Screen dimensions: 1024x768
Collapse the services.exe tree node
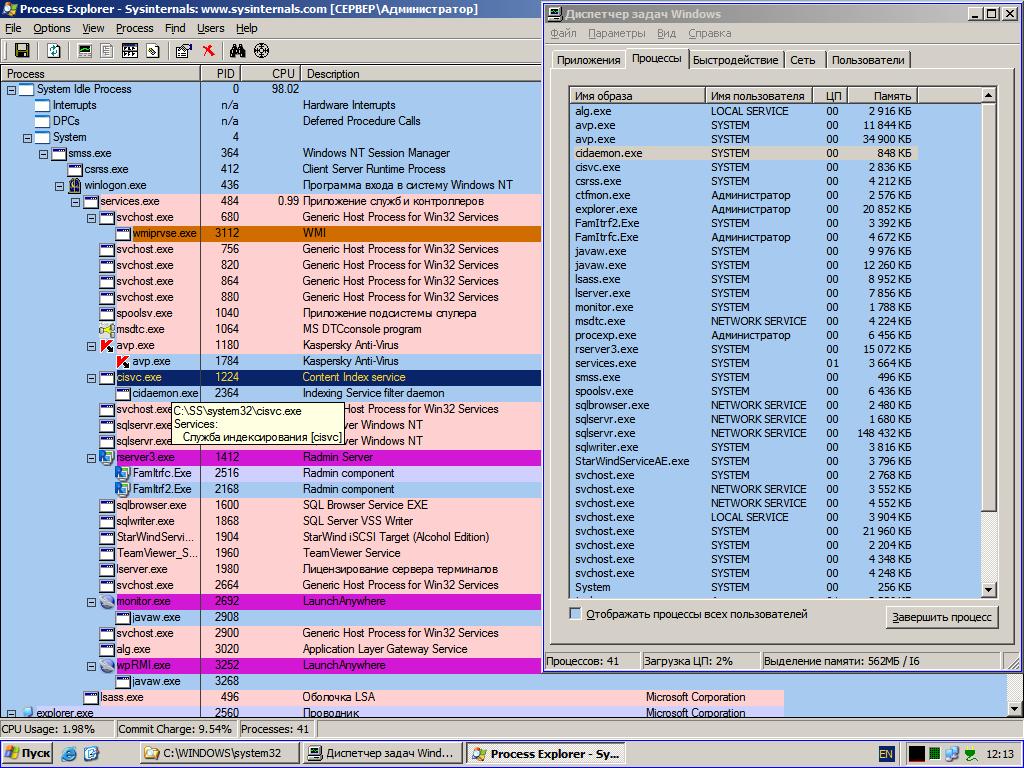[x=75, y=202]
